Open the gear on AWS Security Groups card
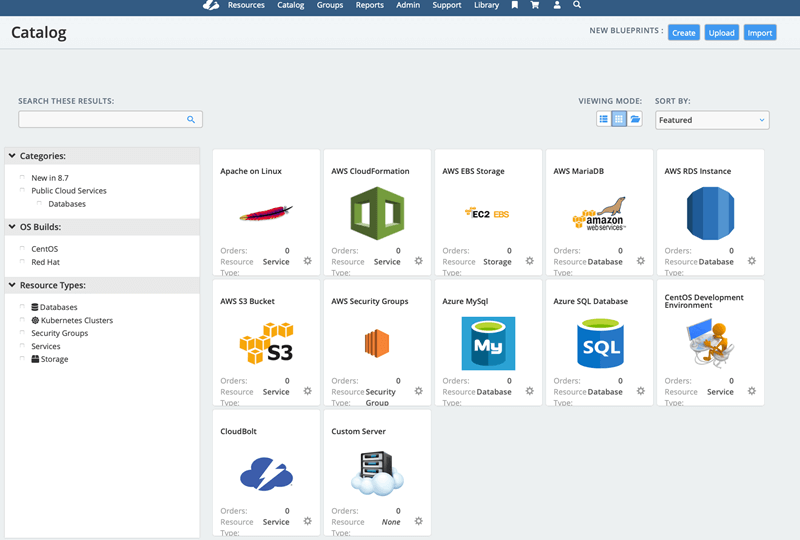Image resolution: width=800 pixels, height=540 pixels. [419, 391]
